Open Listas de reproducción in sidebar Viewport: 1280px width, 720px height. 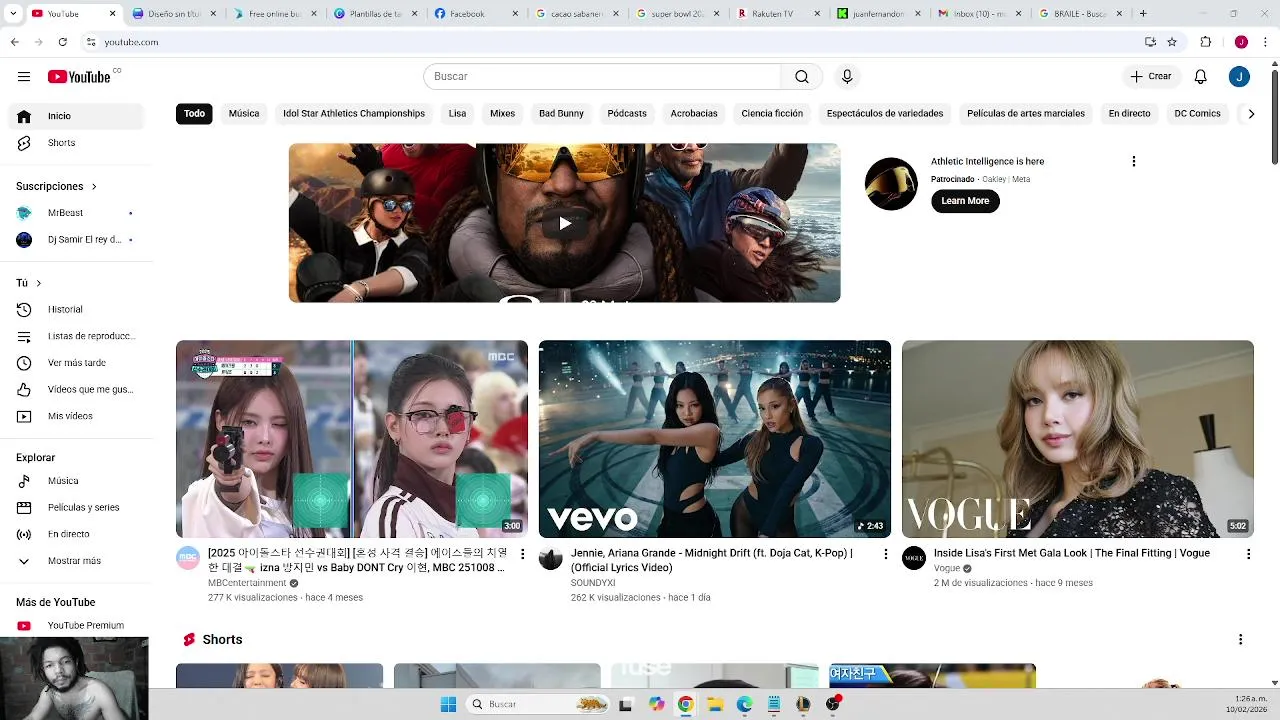coord(76,336)
